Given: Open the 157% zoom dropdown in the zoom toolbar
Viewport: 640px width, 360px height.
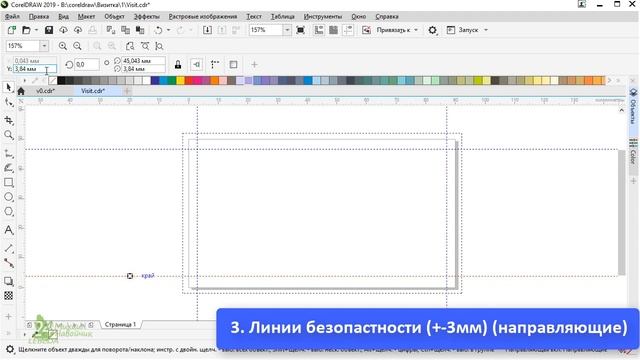Looking at the screenshot, I should [x=44, y=46].
